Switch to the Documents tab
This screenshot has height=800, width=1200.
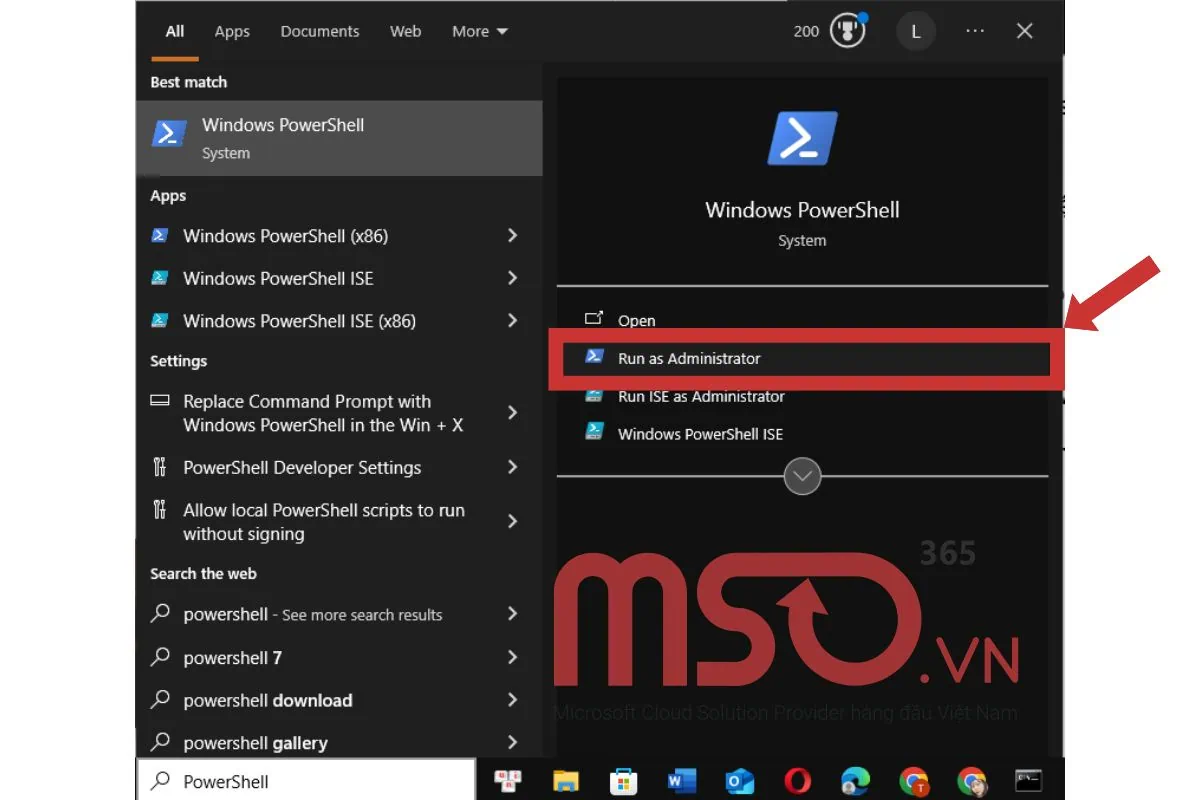[319, 31]
